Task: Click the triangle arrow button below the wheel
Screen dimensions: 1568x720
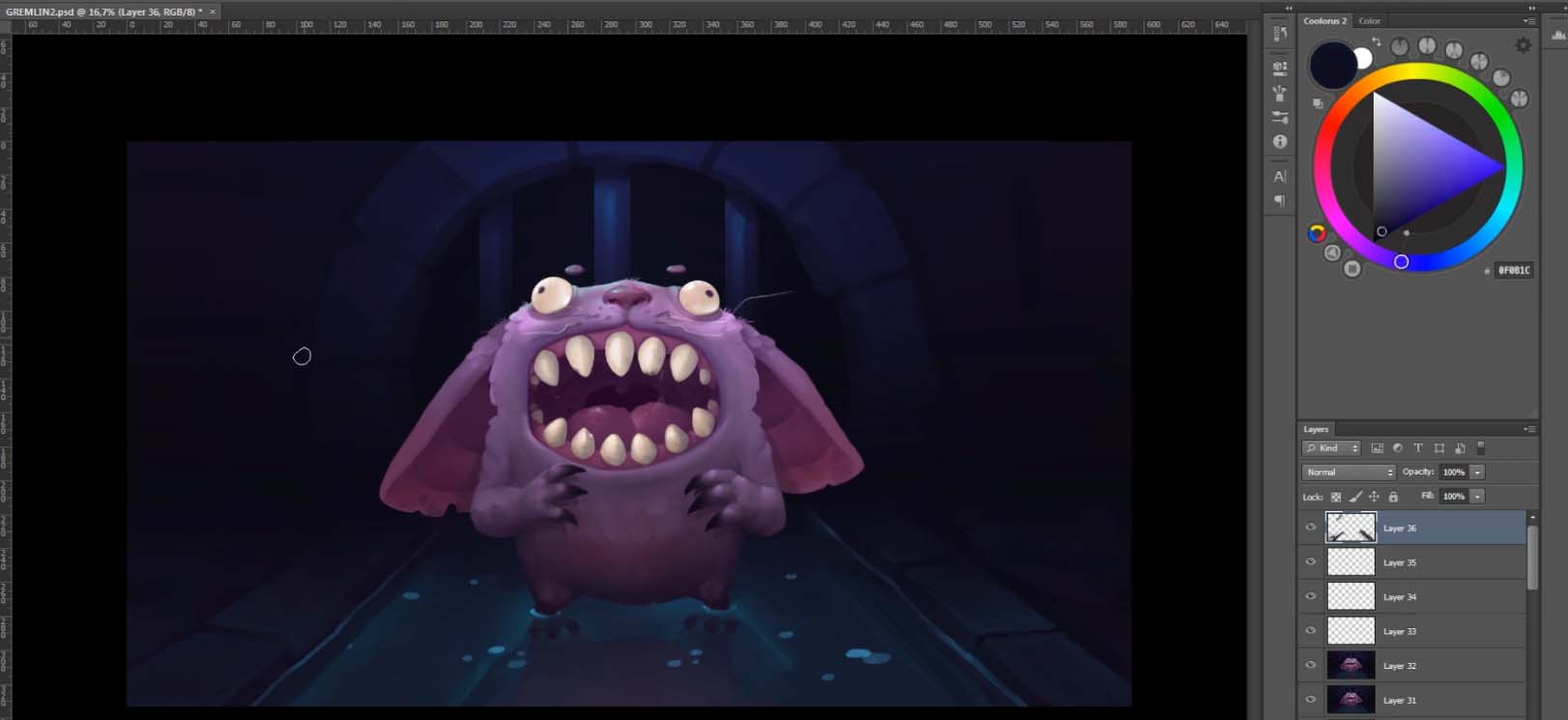Action: [x=1332, y=252]
